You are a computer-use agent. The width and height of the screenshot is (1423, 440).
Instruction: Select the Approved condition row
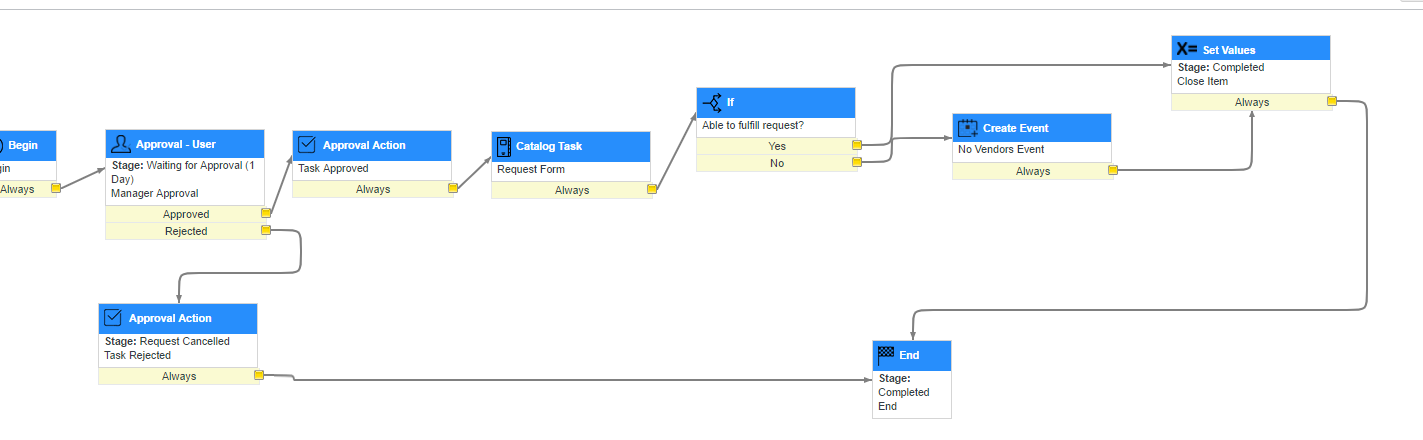pos(186,214)
